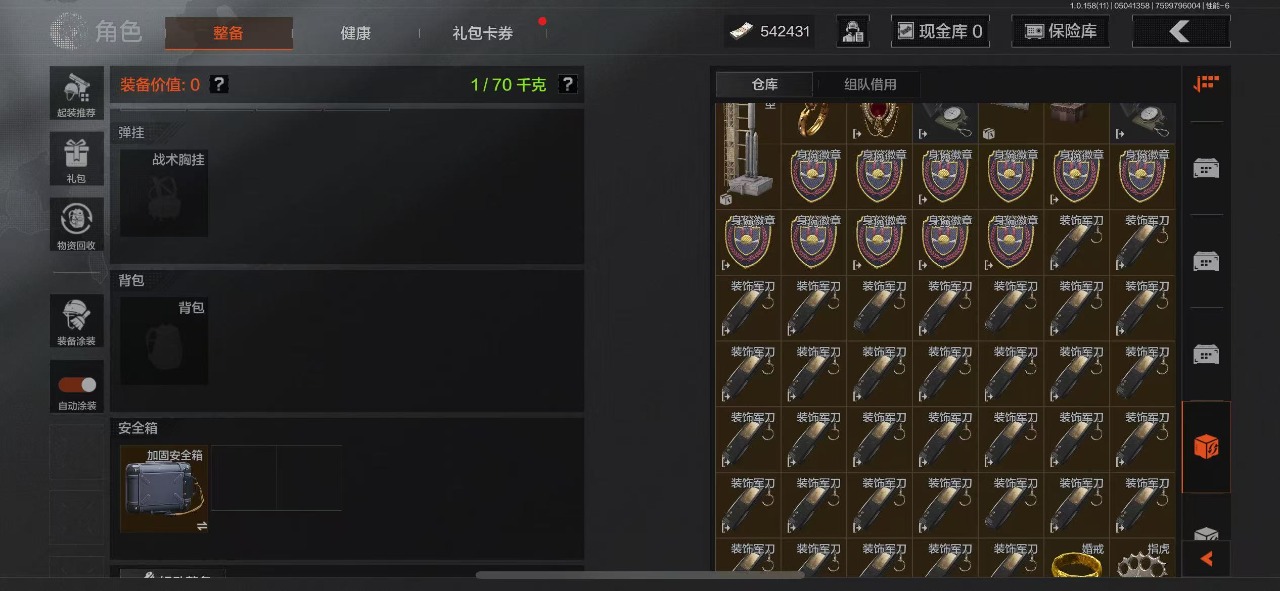This screenshot has width=1280, height=591.
Task: Toggle the 自动涂装 auto-skin switch
Action: click(x=77, y=385)
